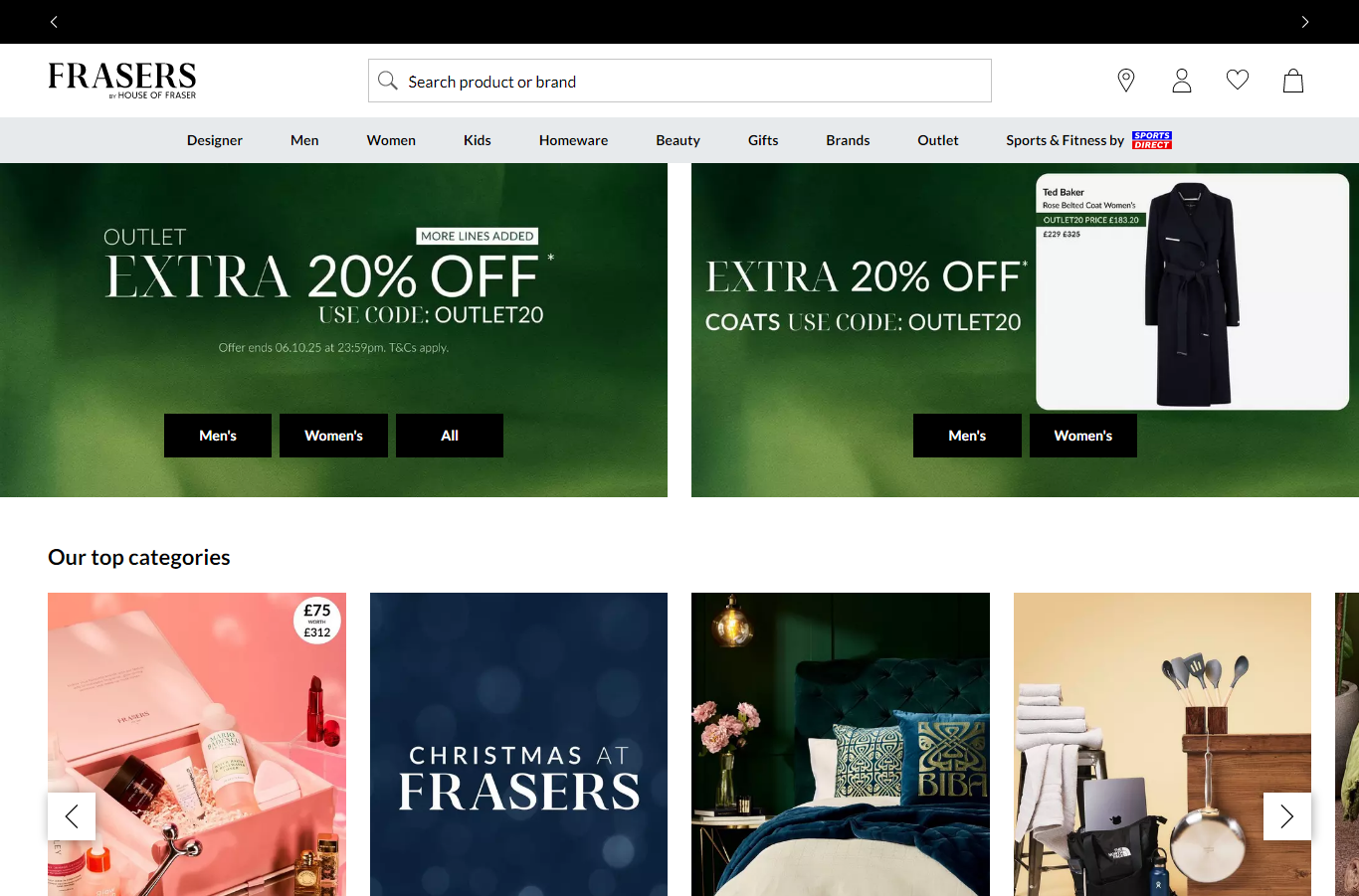View wishlist via heart icon
The image size is (1359, 896).
1238,80
